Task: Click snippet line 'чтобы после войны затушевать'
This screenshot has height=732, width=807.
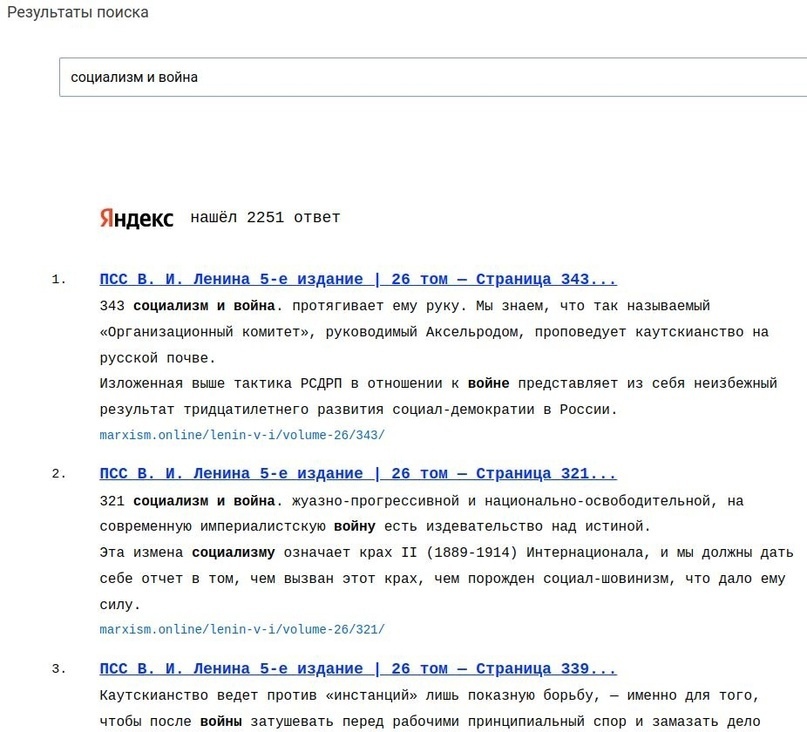Action: pyautogui.click(x=430, y=722)
